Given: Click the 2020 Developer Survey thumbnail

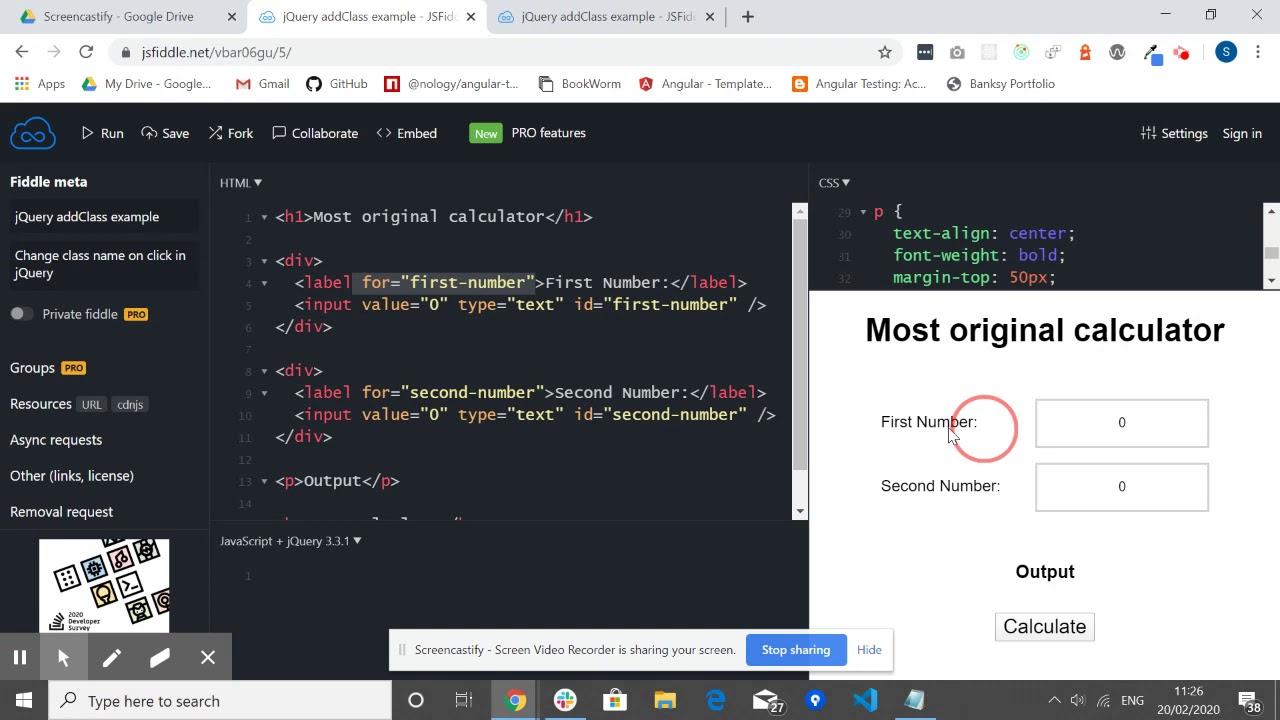Looking at the screenshot, I should (x=104, y=585).
